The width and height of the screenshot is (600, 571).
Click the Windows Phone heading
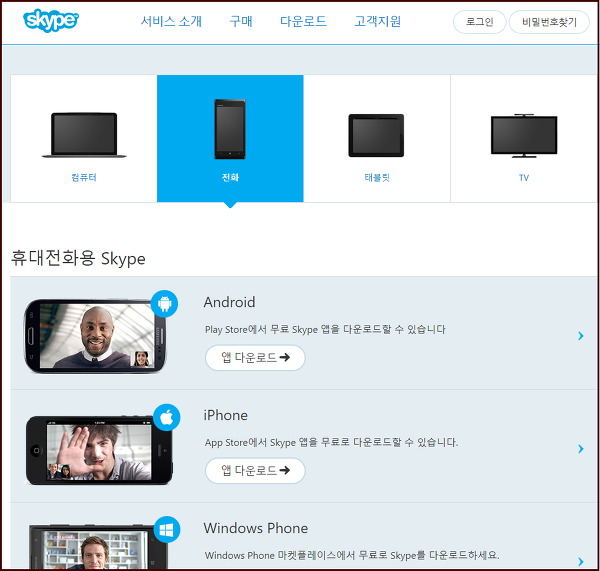[256, 528]
